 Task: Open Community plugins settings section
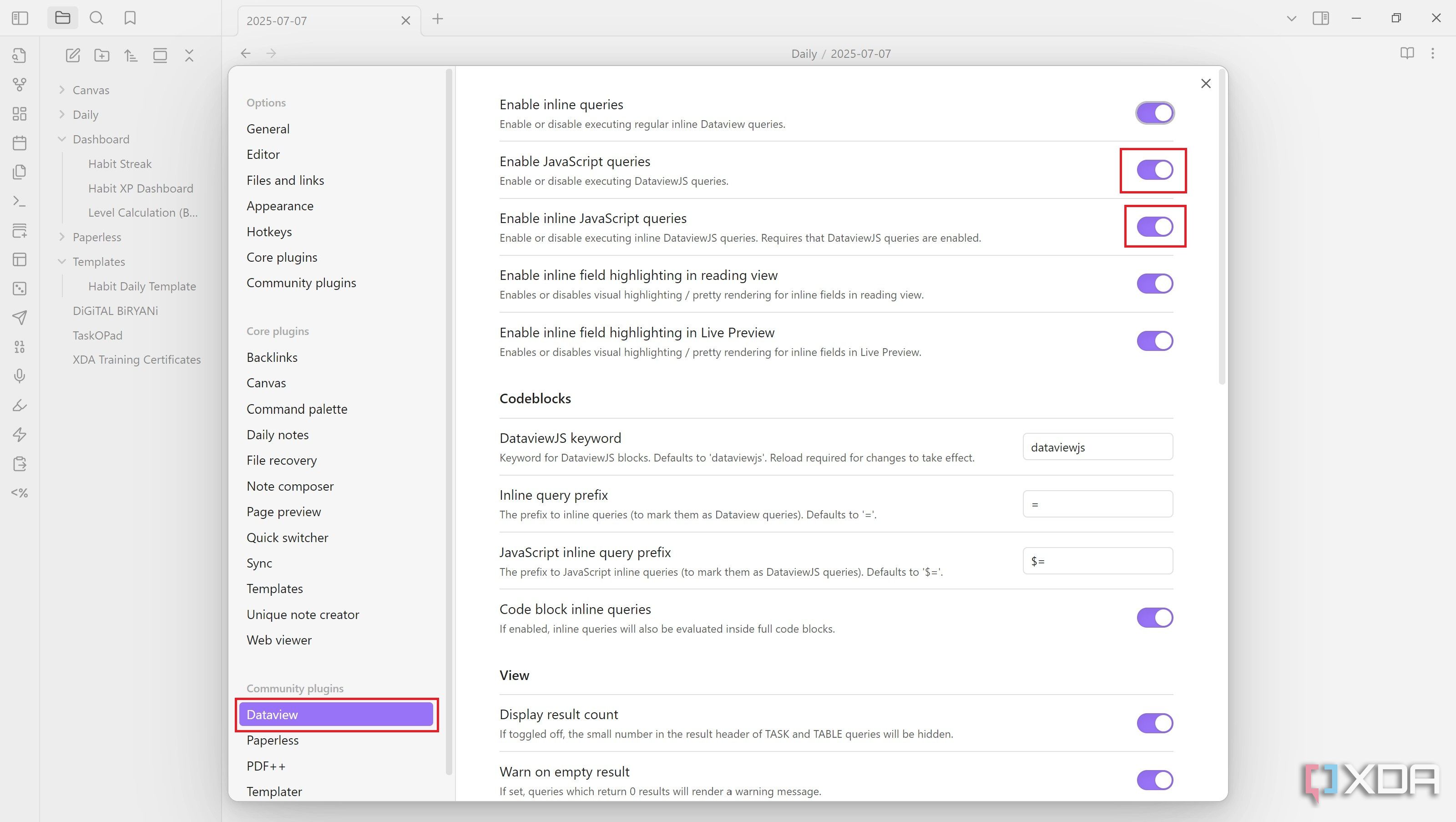301,283
